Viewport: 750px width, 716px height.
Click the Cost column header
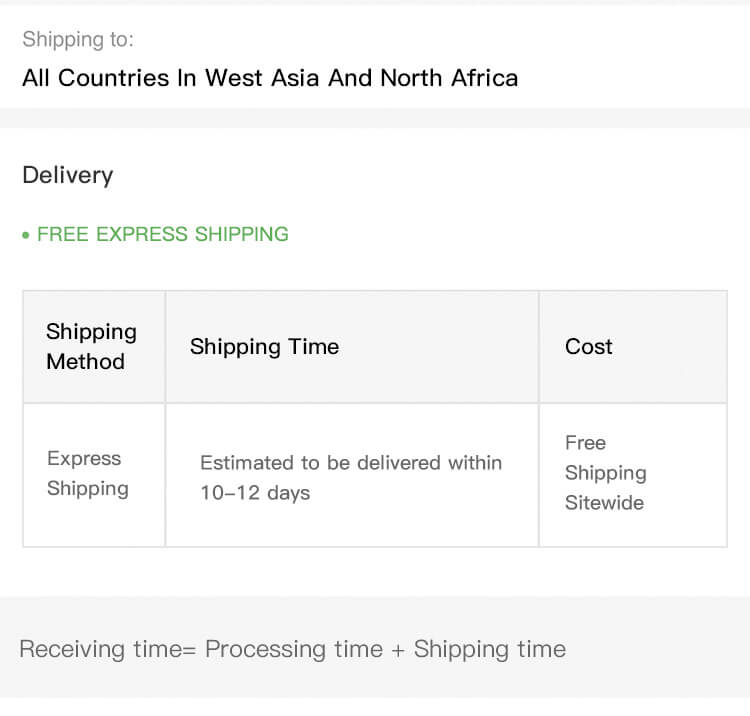588,347
